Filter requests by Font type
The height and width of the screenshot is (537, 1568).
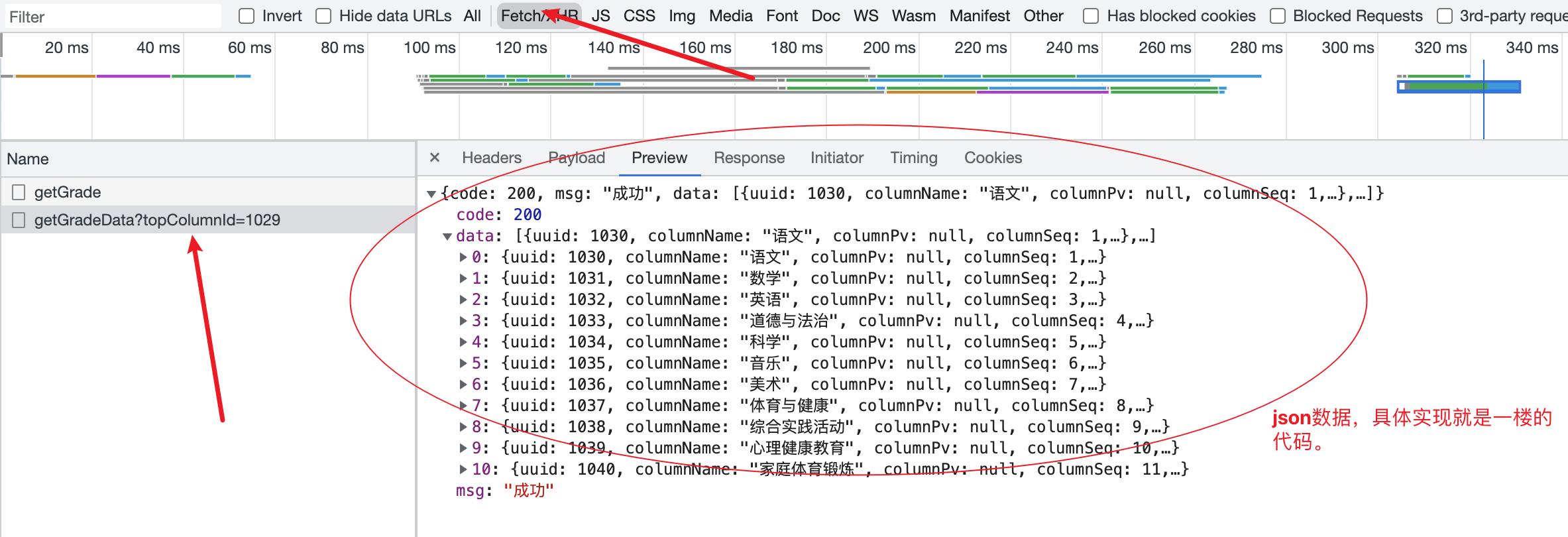click(x=782, y=16)
